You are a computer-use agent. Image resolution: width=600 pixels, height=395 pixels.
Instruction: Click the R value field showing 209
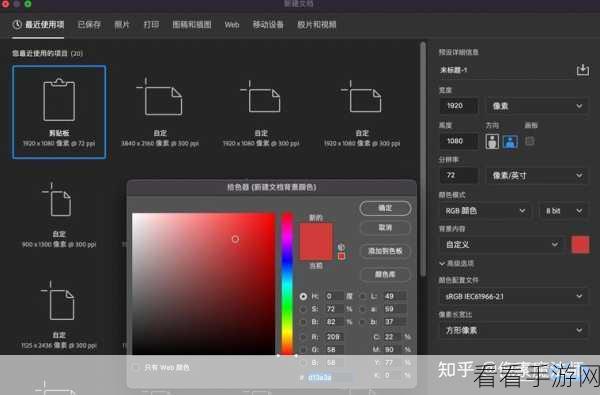(x=334, y=337)
